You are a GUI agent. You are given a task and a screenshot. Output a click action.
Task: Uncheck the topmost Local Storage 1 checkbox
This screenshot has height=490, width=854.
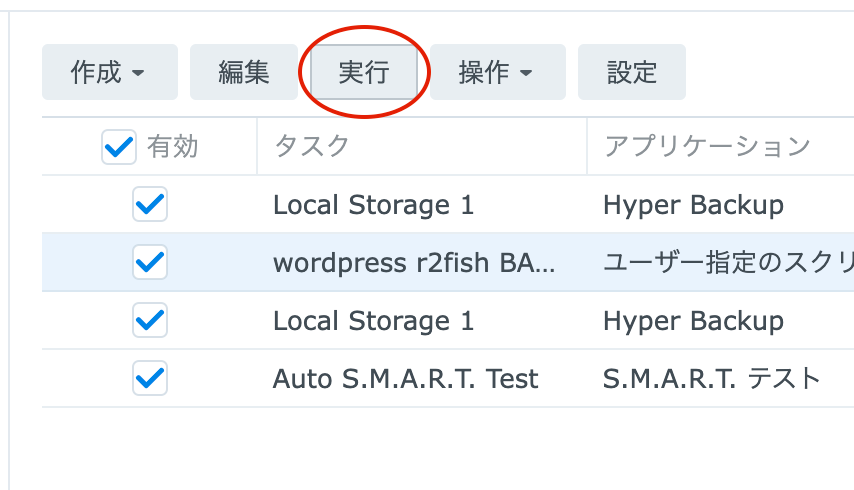(x=150, y=204)
